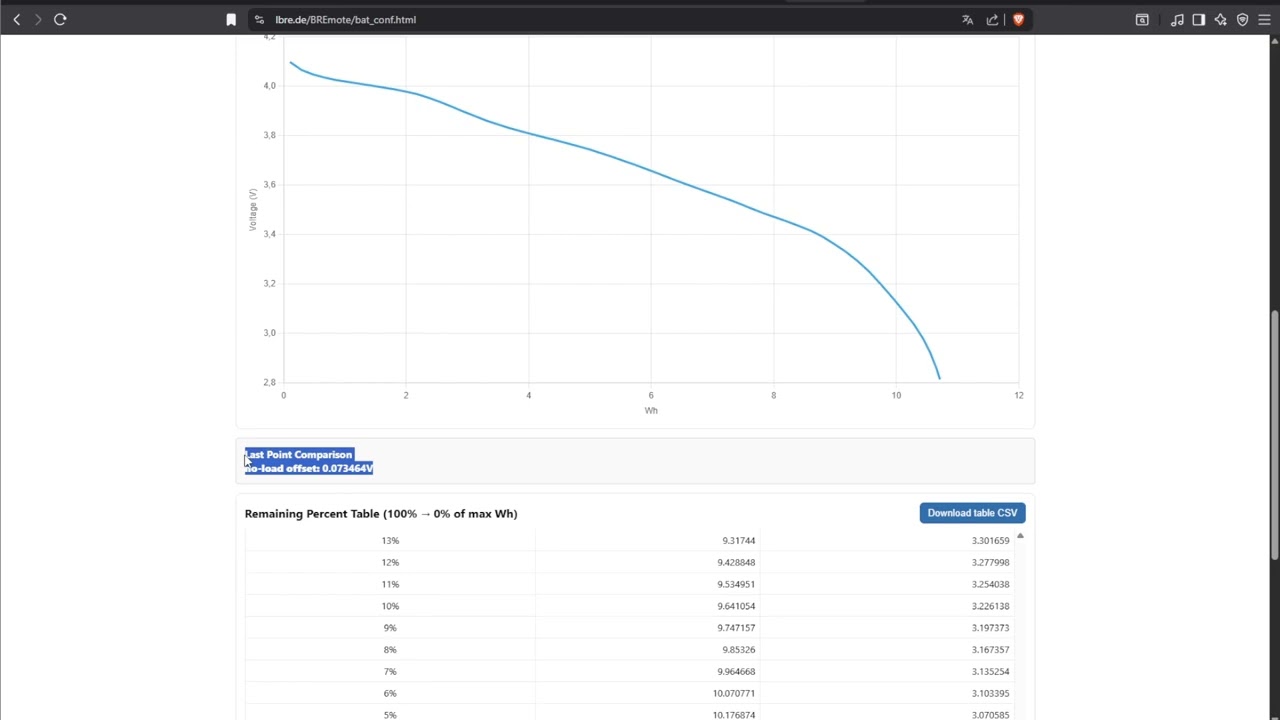
Task: Click the page vertical scrollbar thumb
Action: click(x=1274, y=435)
